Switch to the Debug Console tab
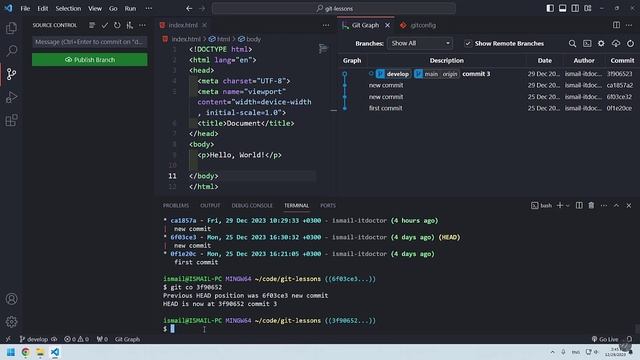 [252, 205]
